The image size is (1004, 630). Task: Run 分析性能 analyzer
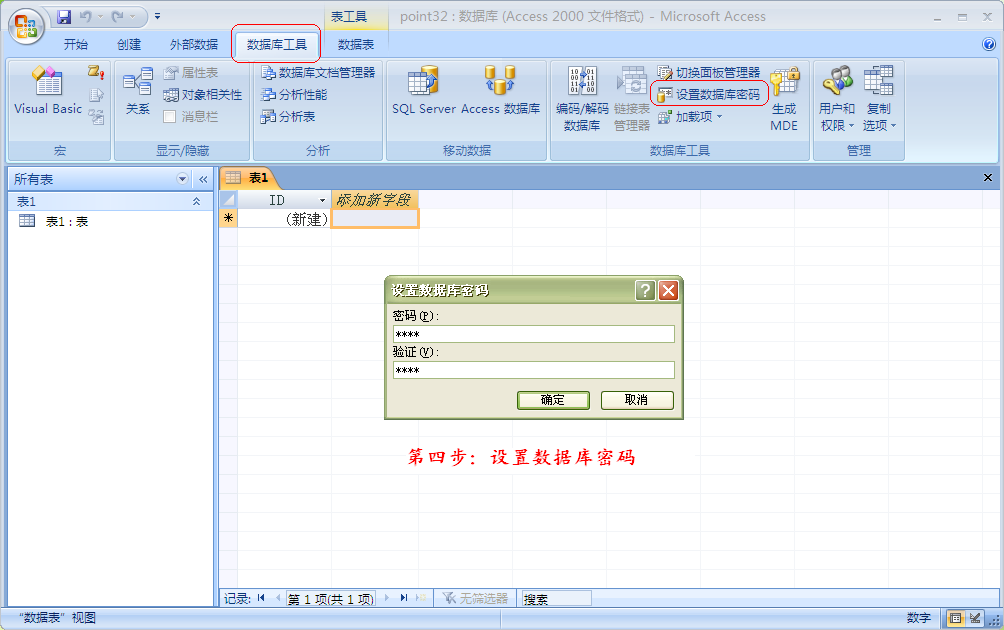(x=294, y=95)
